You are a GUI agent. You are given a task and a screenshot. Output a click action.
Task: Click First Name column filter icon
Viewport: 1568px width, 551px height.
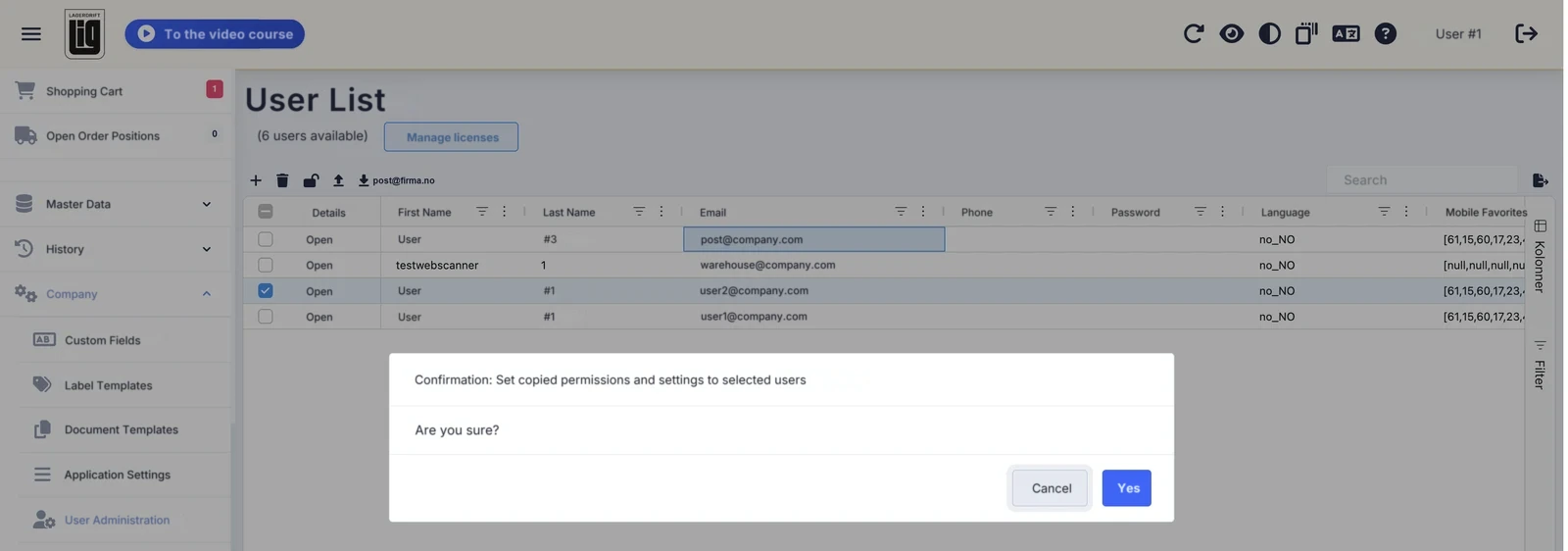tap(481, 212)
